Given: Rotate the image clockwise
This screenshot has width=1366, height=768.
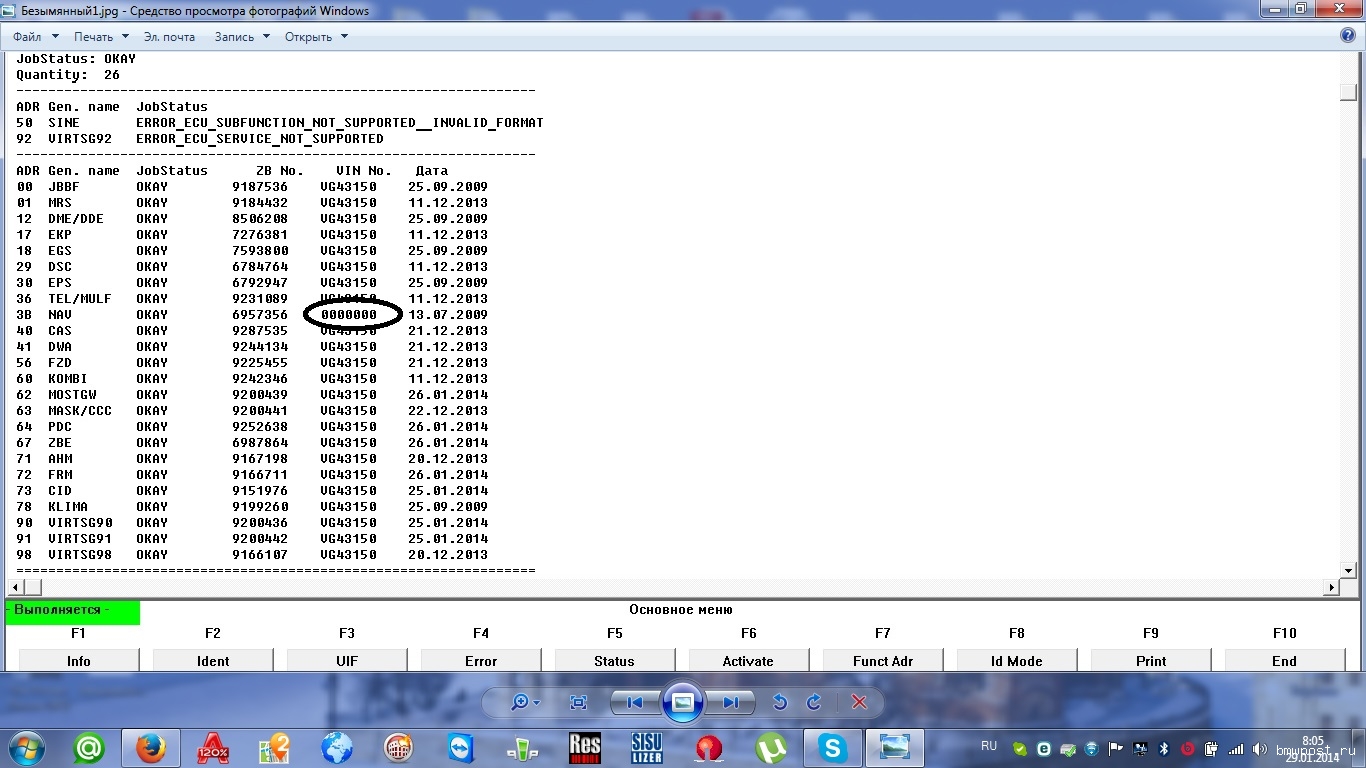Looking at the screenshot, I should [814, 703].
